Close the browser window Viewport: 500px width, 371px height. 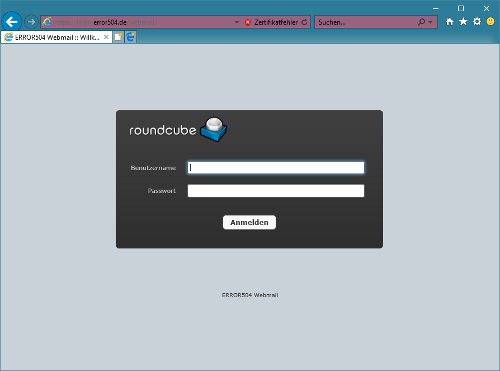click(x=486, y=8)
